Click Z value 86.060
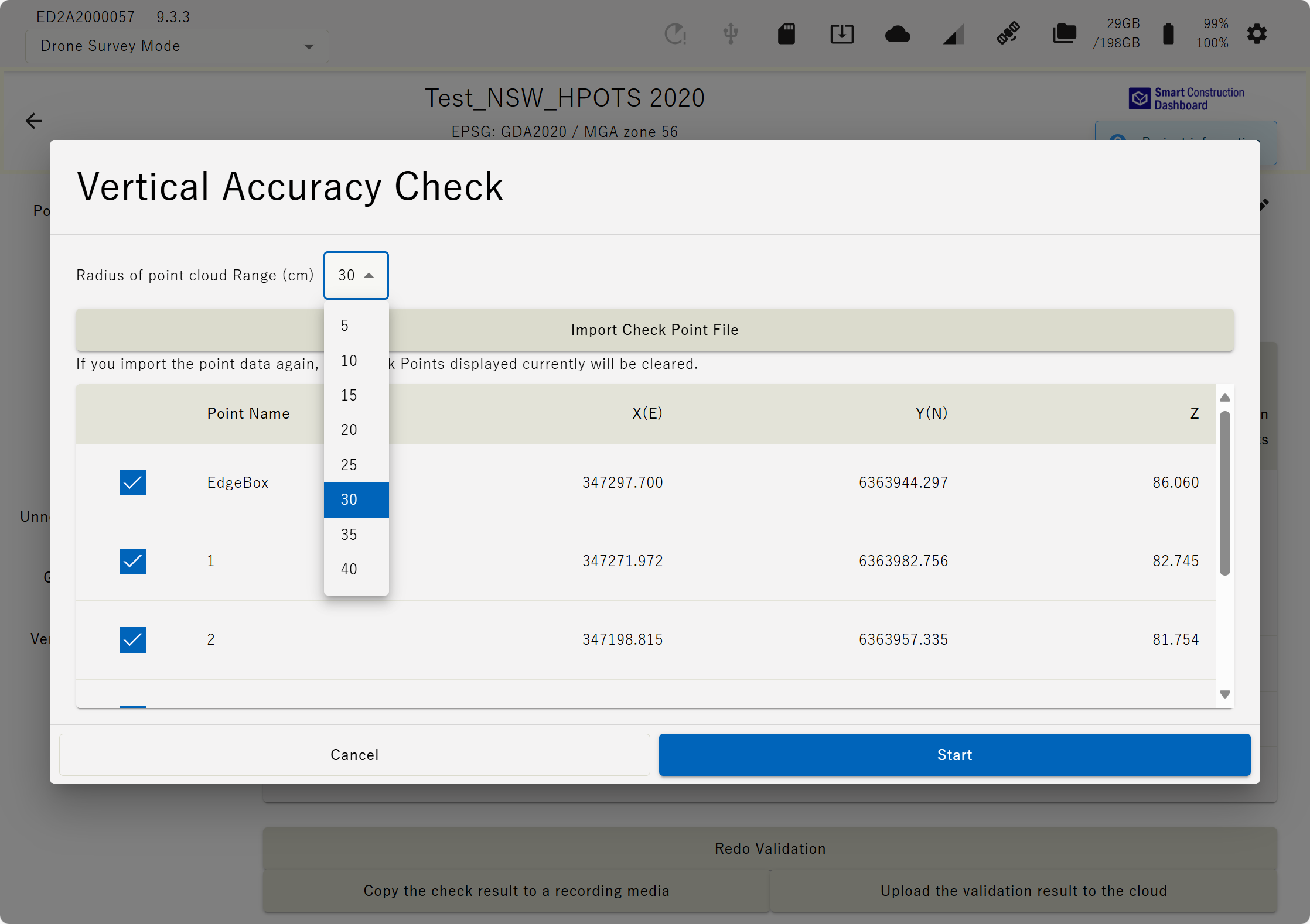1310x924 pixels. coord(1176,482)
